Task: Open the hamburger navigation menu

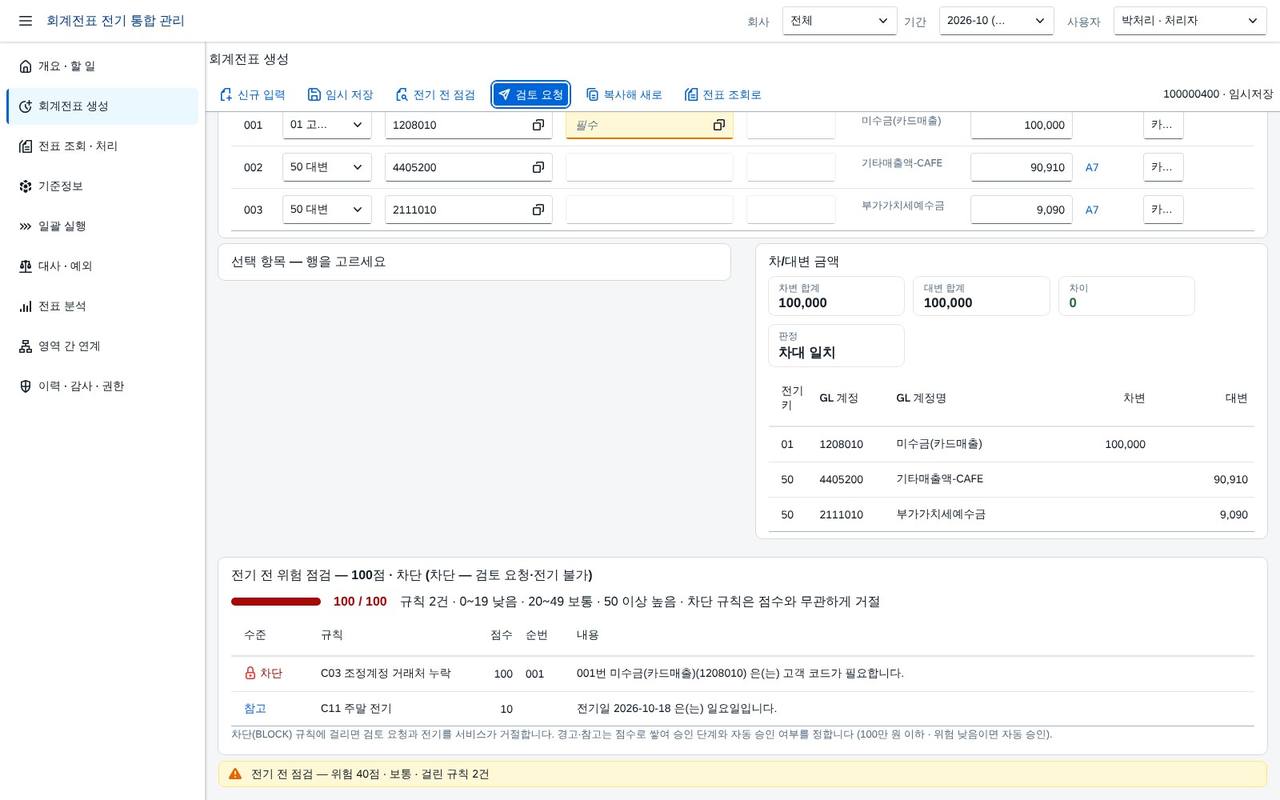Action: click(x=25, y=21)
